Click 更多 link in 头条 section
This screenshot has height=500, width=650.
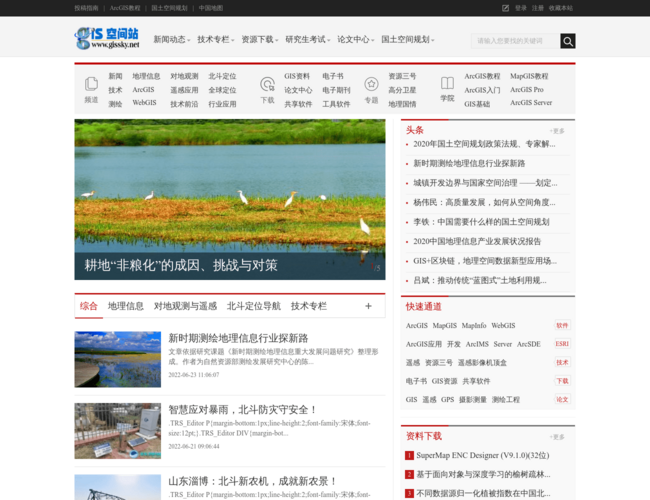(556, 131)
